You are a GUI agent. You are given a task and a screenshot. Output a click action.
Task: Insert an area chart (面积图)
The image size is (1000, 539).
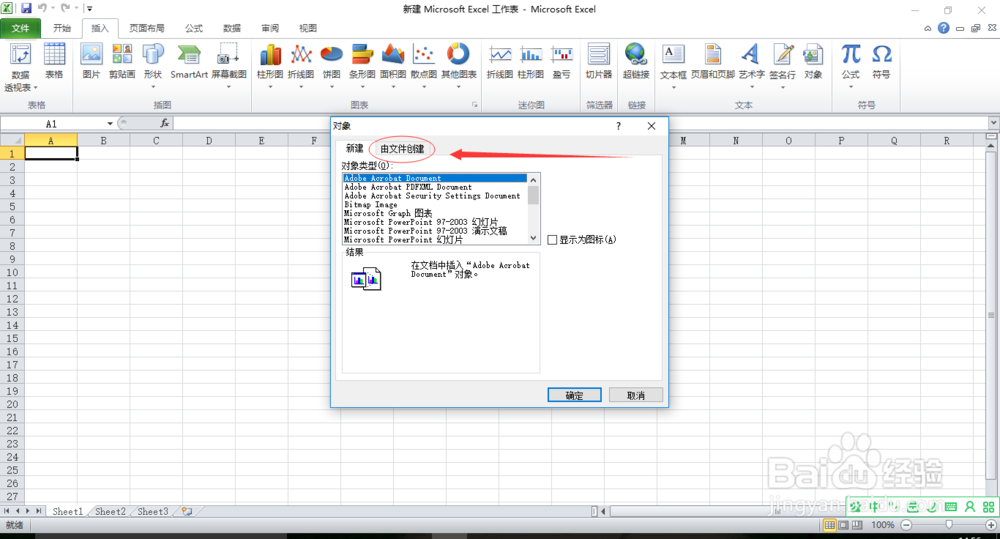[x=393, y=64]
